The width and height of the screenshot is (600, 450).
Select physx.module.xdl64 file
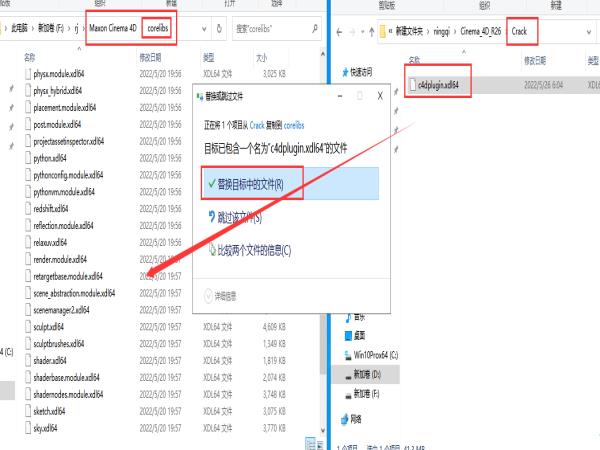(x=55, y=73)
